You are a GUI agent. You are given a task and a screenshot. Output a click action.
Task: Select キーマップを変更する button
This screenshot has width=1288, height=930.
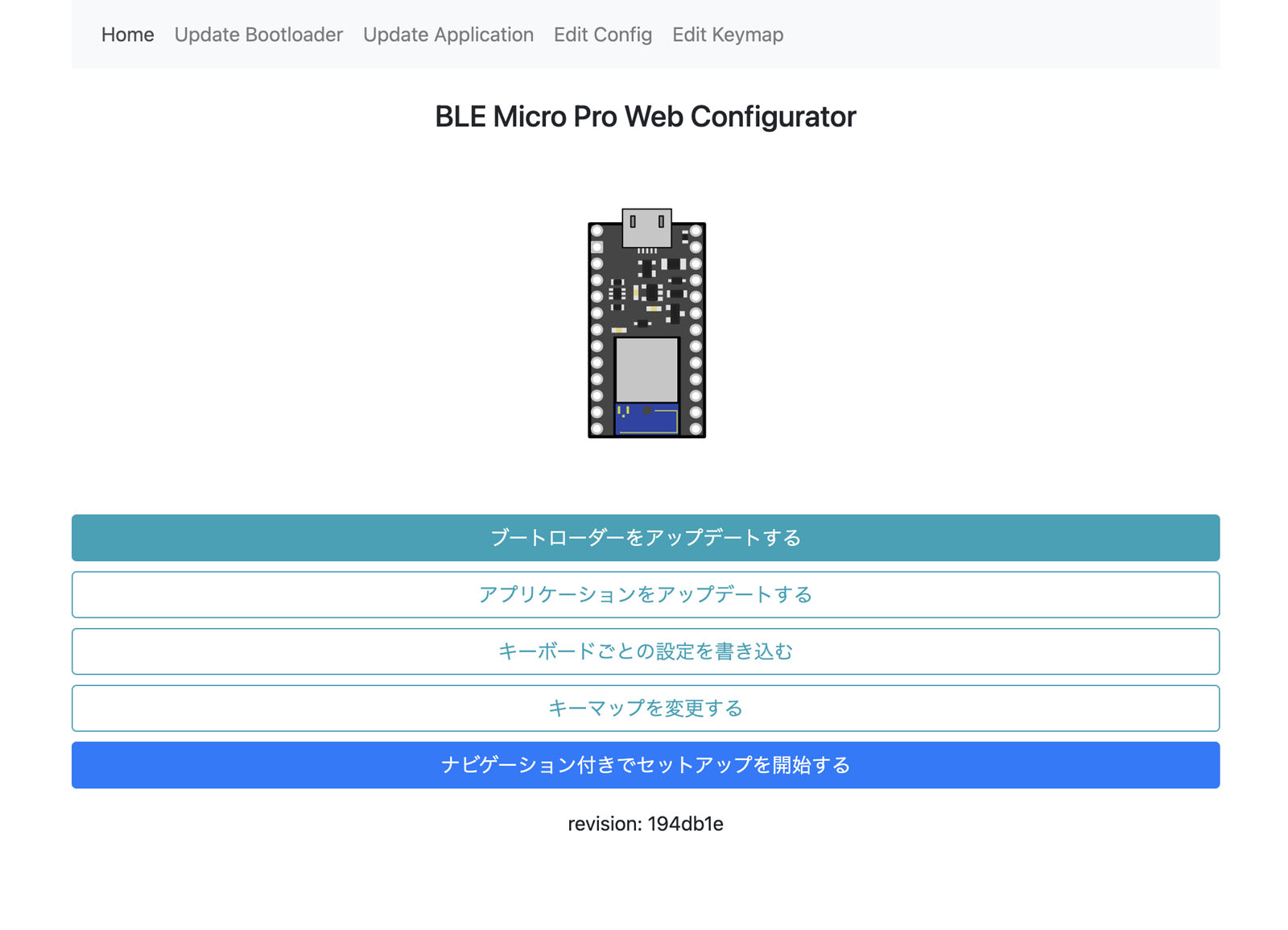point(646,709)
